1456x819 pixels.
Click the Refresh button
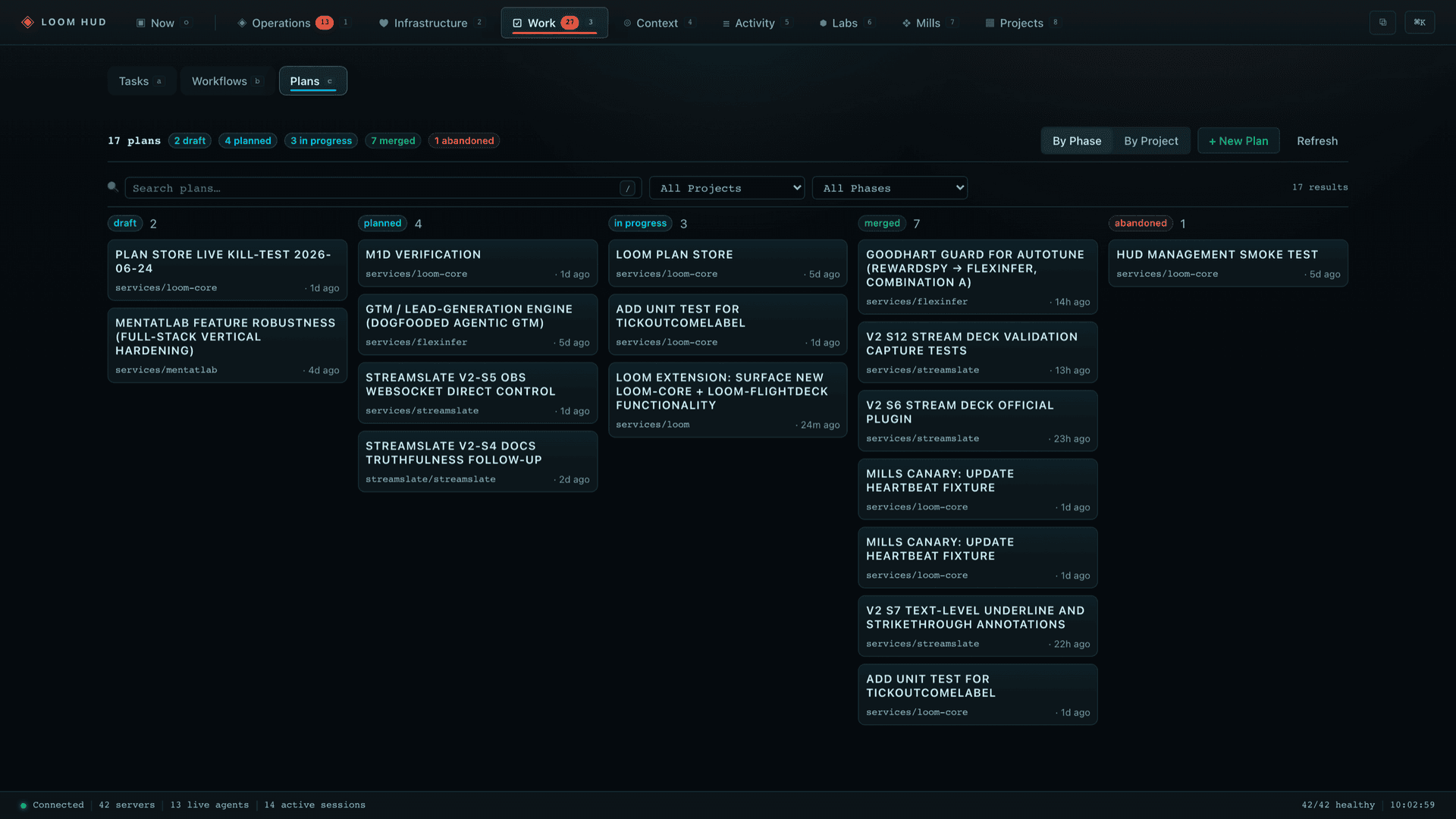tap(1317, 141)
